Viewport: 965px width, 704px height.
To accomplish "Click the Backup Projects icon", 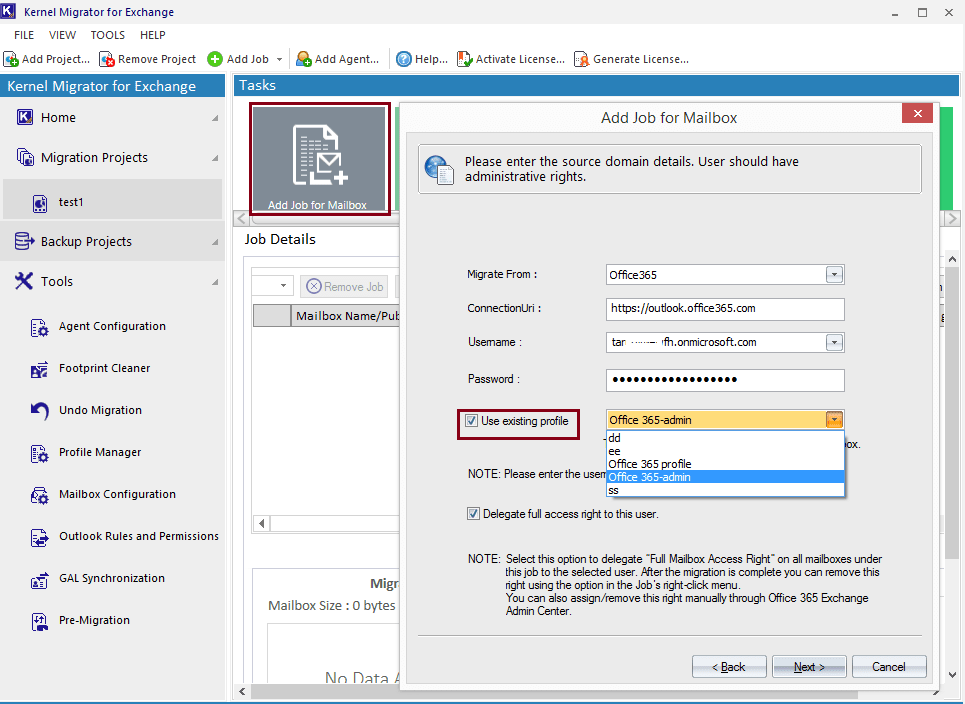I will 24,241.
